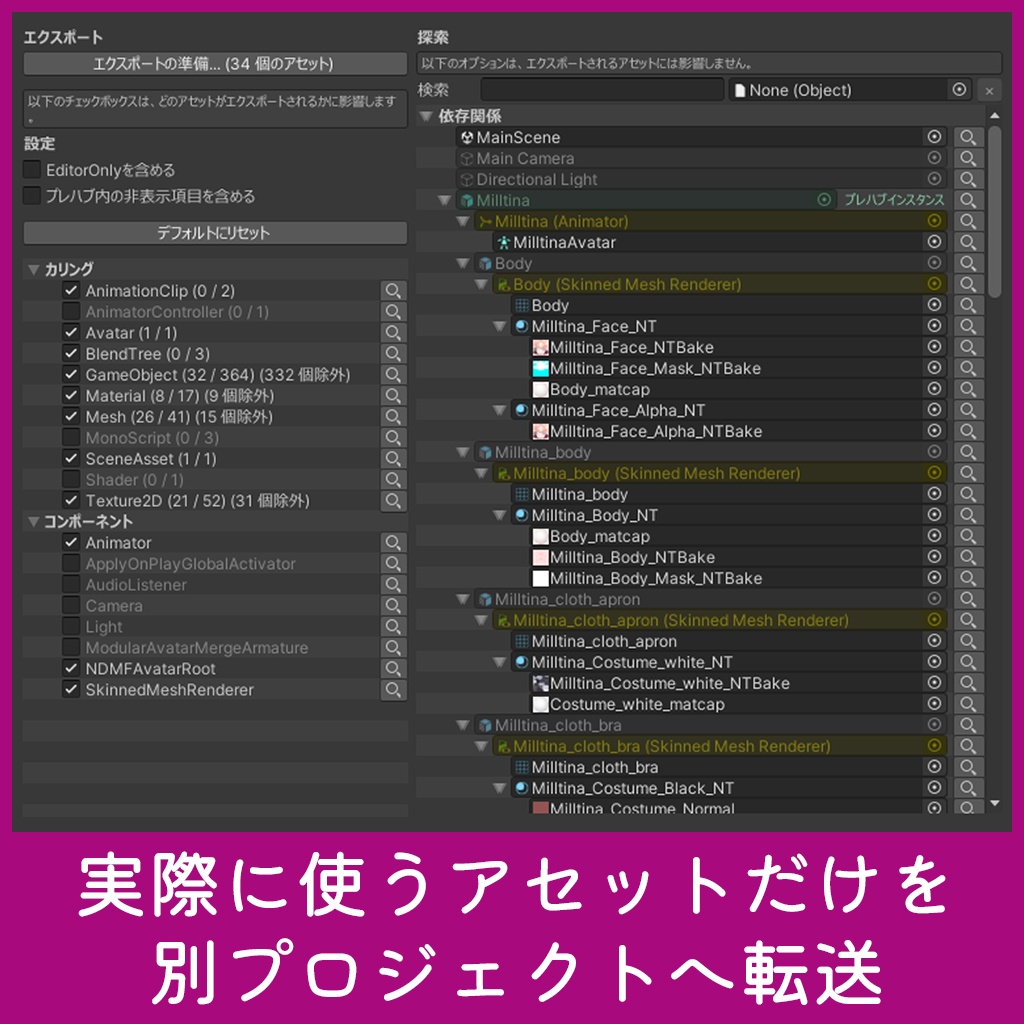Collapse the Milltina_Costume_Black_NT node
1024x1024 pixels.
[x=500, y=788]
